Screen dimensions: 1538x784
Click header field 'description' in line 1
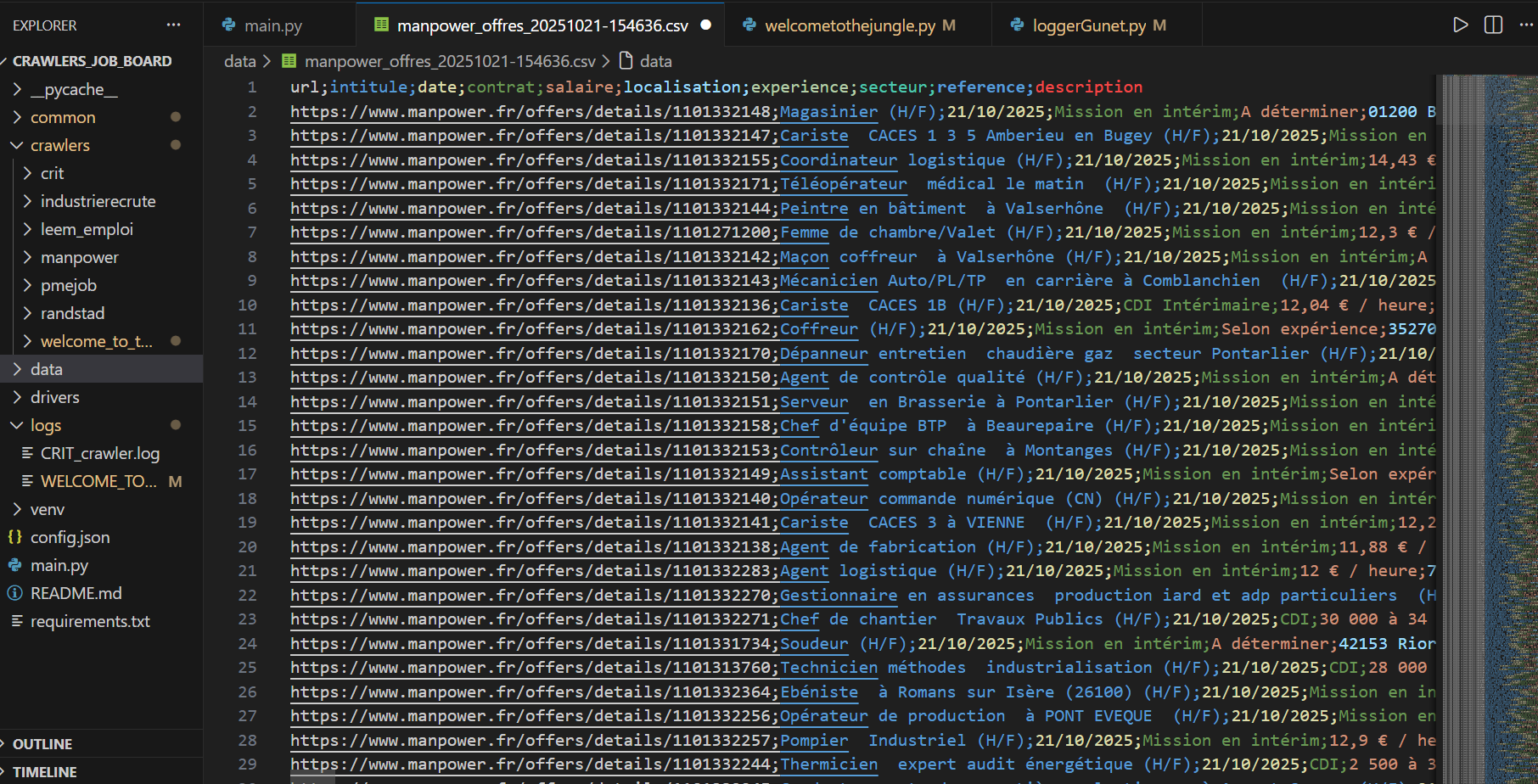1088,87
